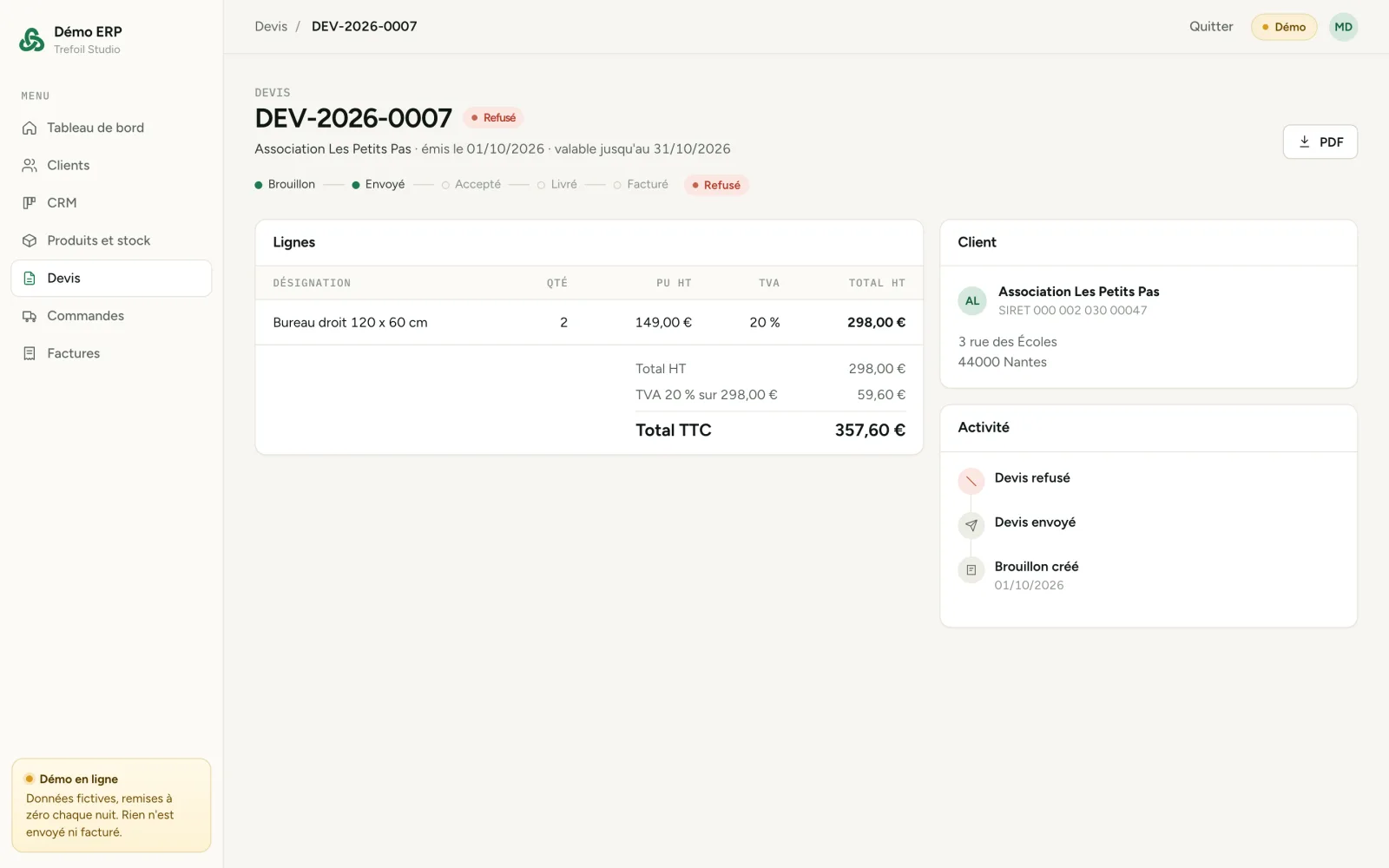
Task: Open the MD user avatar menu
Action: (1343, 27)
